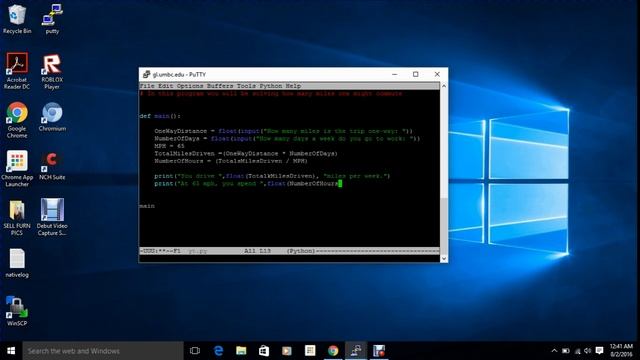Open the nativelog file on desktop
640x360 pixels.
[17, 263]
